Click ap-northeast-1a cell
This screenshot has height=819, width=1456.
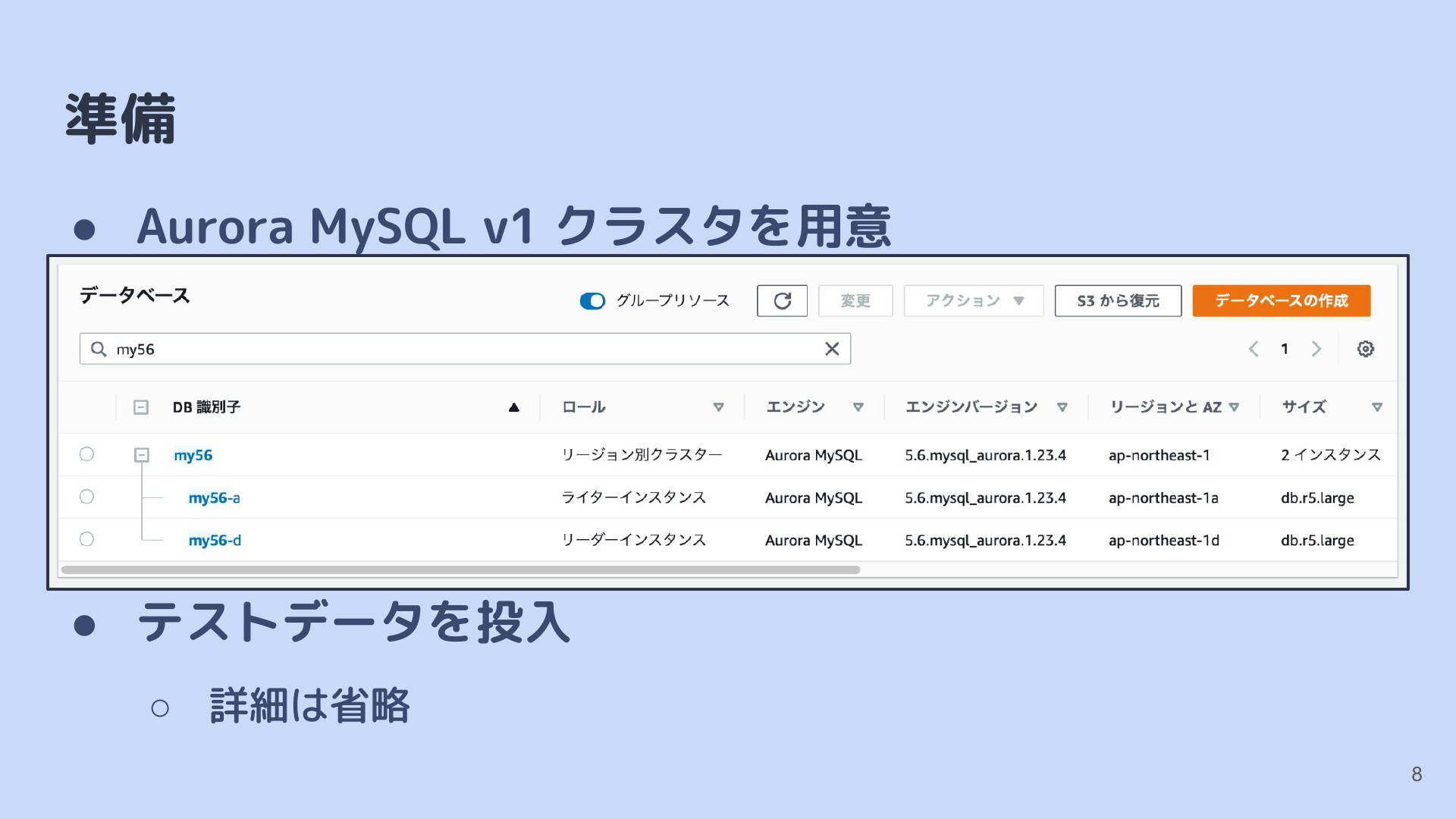(1163, 497)
